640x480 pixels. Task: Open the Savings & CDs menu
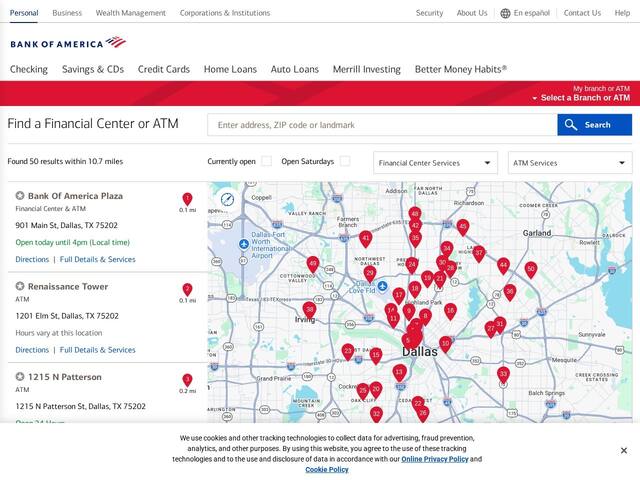point(93,69)
